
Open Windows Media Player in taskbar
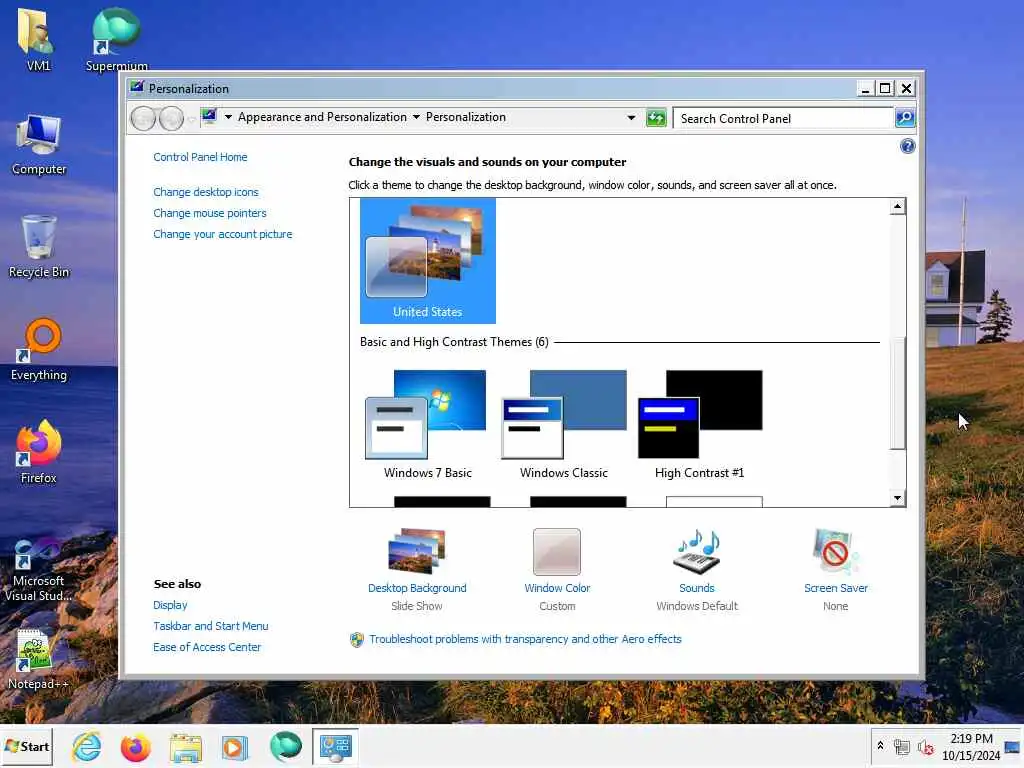tap(235, 747)
